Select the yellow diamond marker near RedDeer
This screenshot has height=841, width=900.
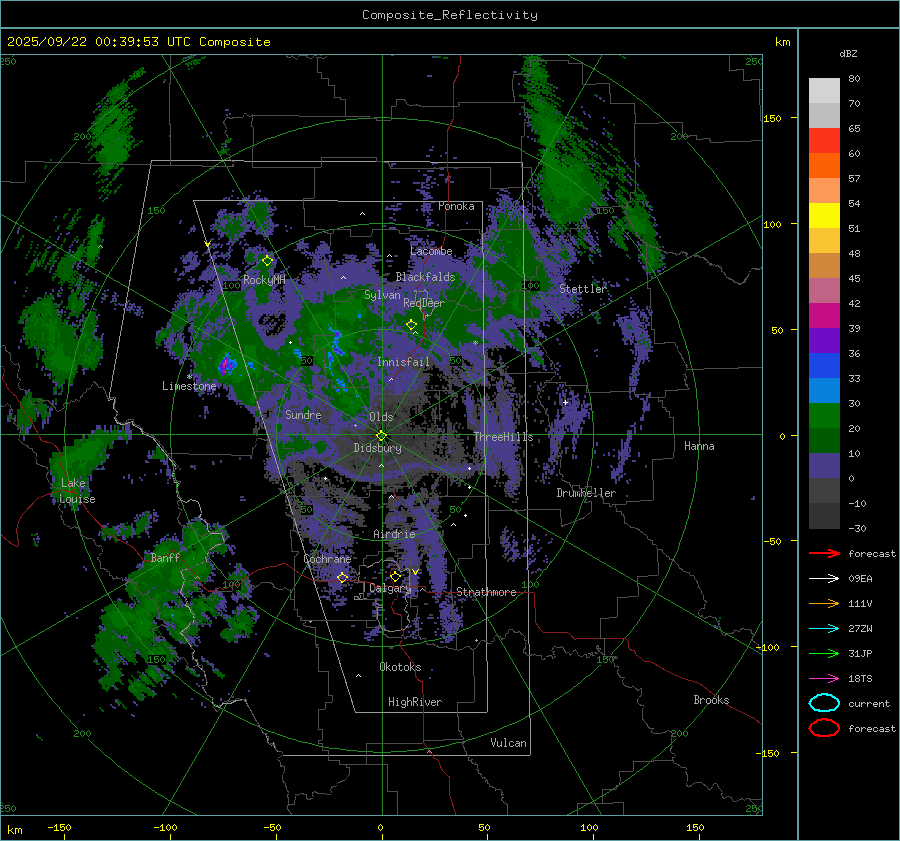411,325
